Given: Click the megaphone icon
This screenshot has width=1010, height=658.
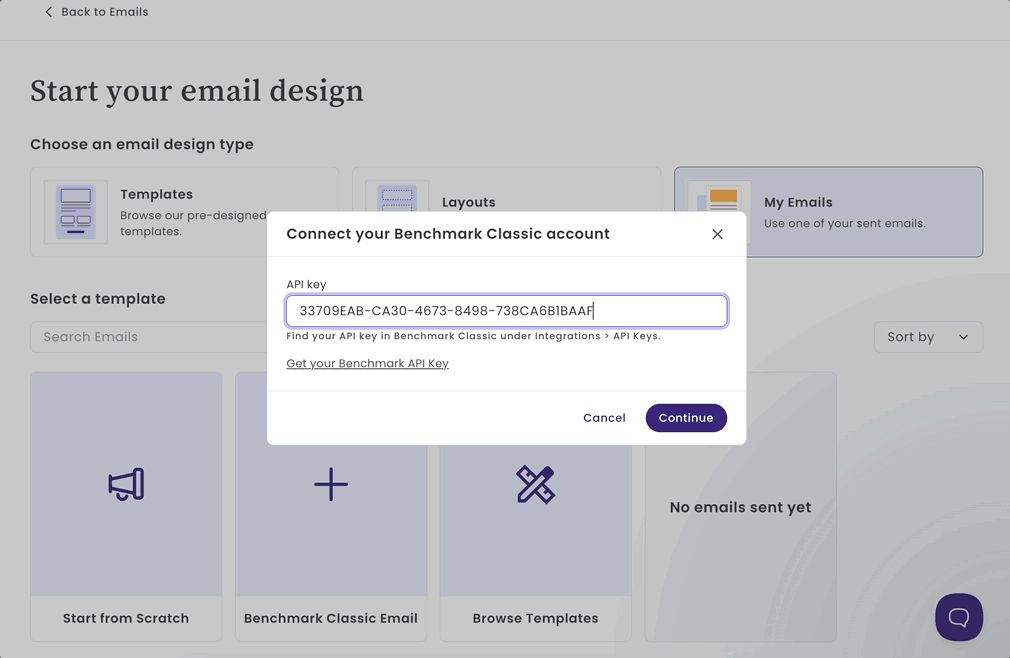Looking at the screenshot, I should coord(126,484).
